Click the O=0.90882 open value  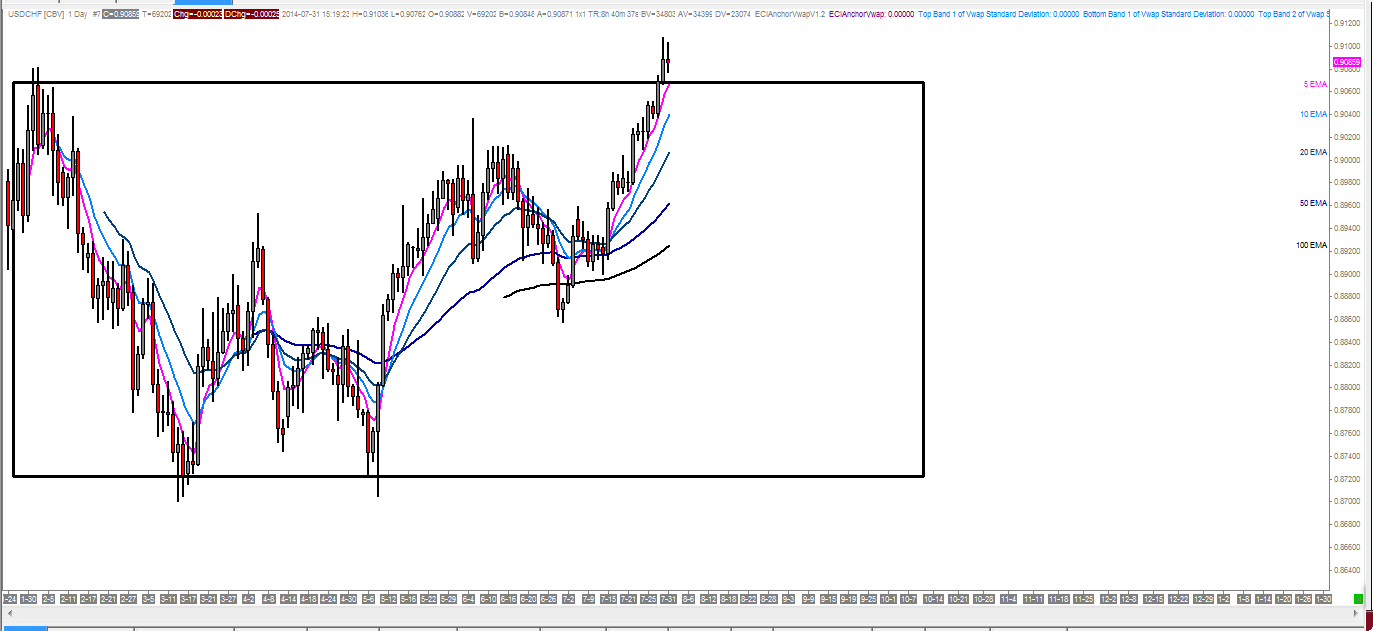446,15
